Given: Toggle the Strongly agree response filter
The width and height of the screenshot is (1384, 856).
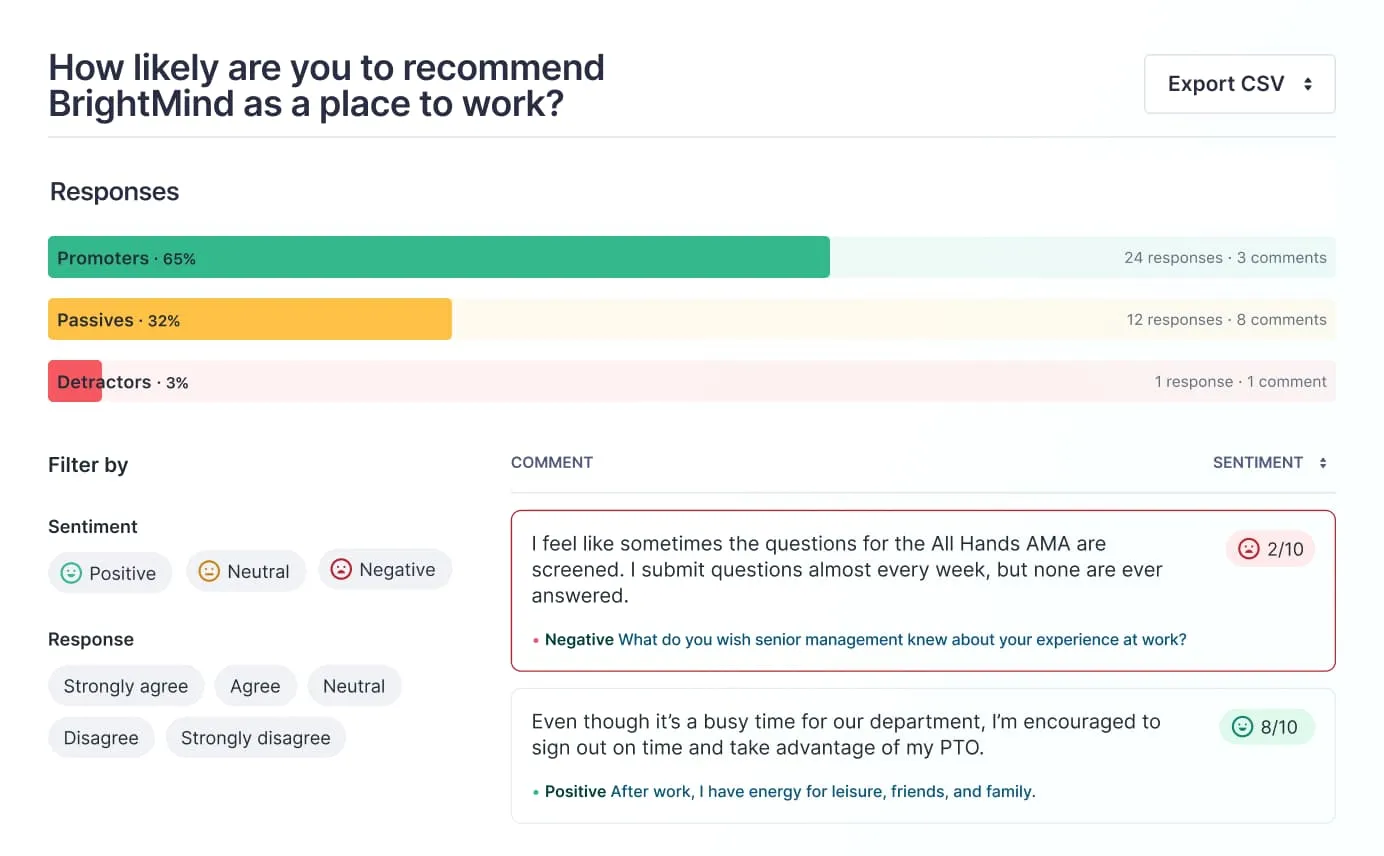Looking at the screenshot, I should 126,686.
